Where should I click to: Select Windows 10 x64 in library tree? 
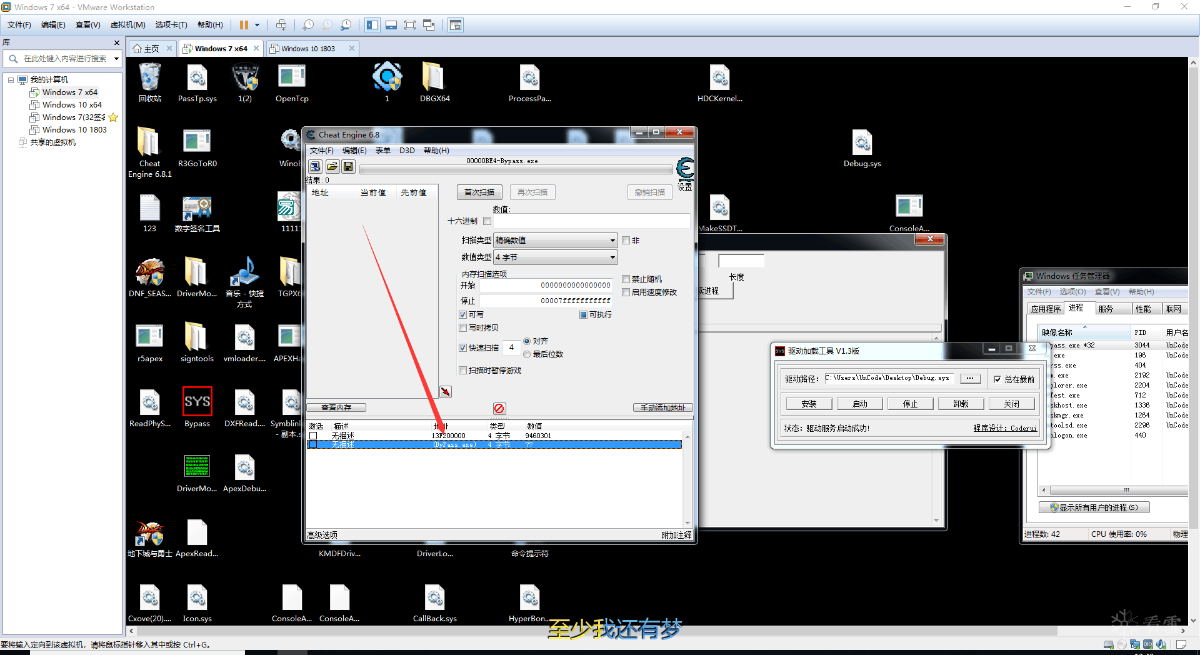click(x=72, y=105)
